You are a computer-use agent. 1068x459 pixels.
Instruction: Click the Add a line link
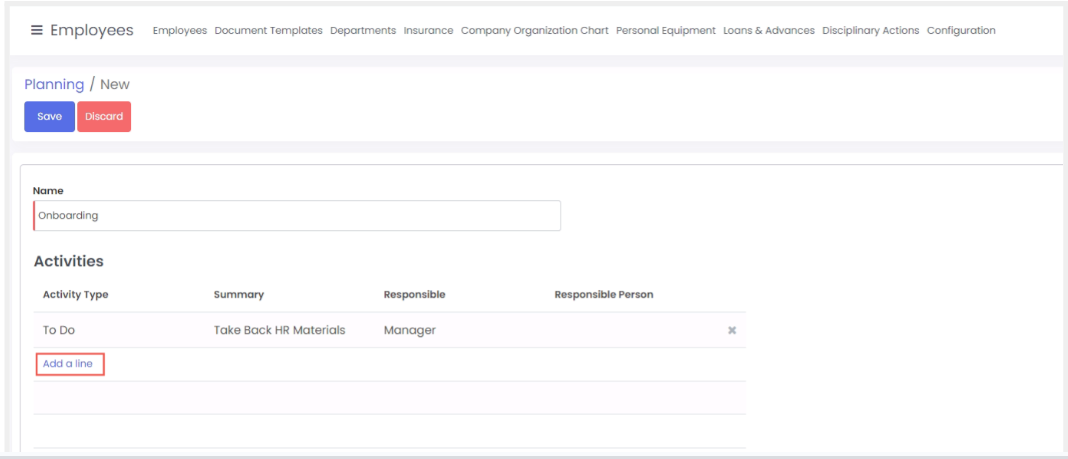click(68, 364)
